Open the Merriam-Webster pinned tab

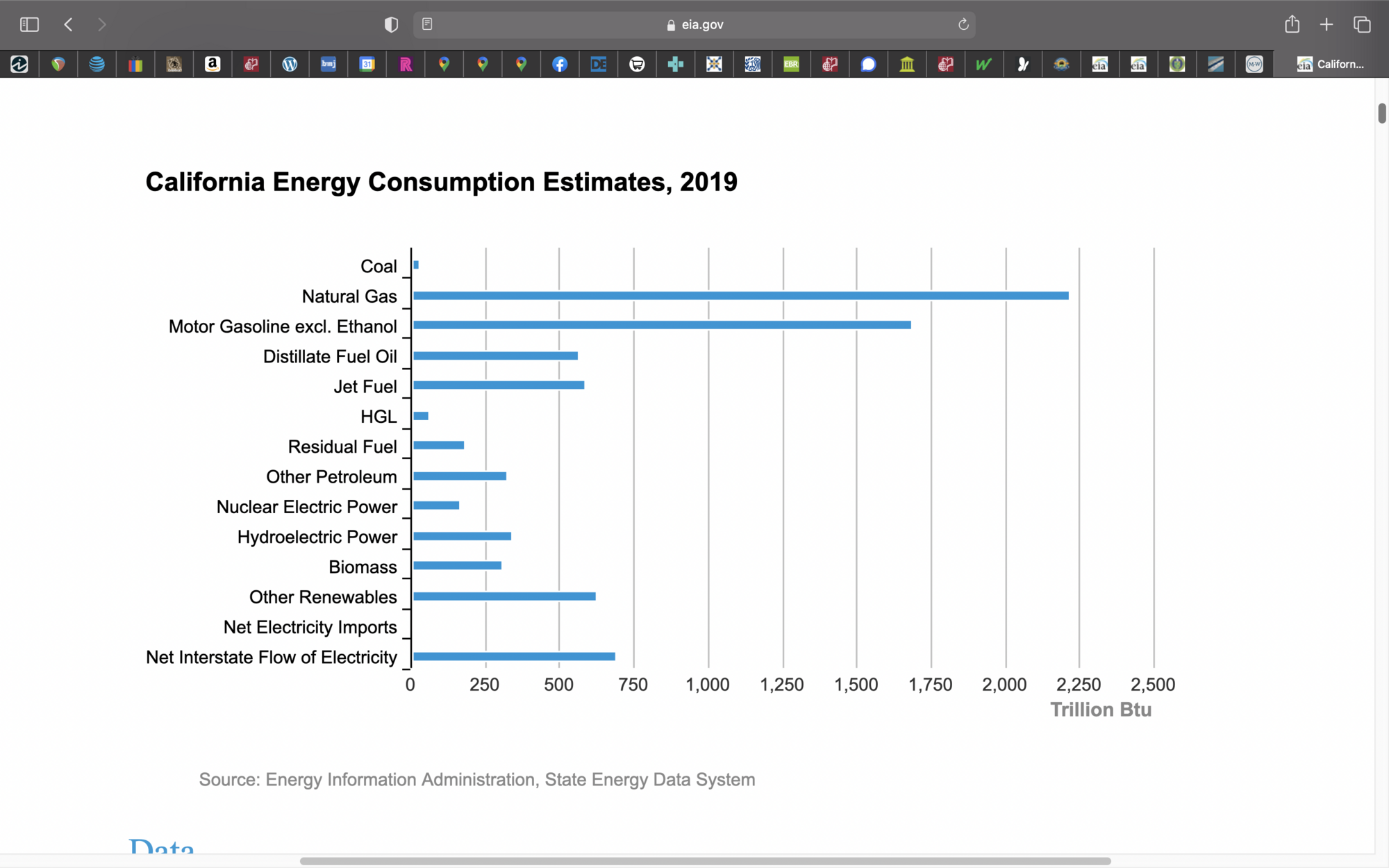(x=1254, y=65)
